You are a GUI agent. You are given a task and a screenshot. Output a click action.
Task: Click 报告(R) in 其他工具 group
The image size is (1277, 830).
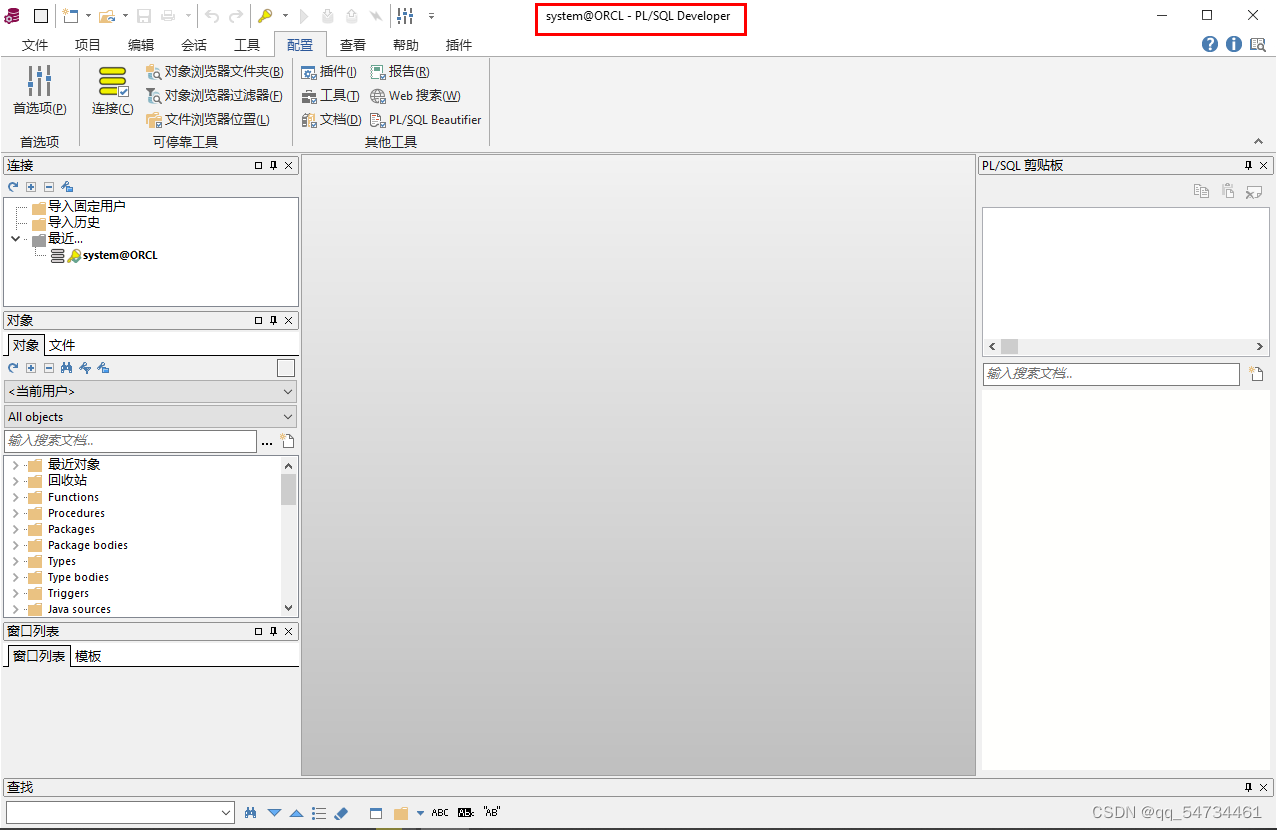400,71
